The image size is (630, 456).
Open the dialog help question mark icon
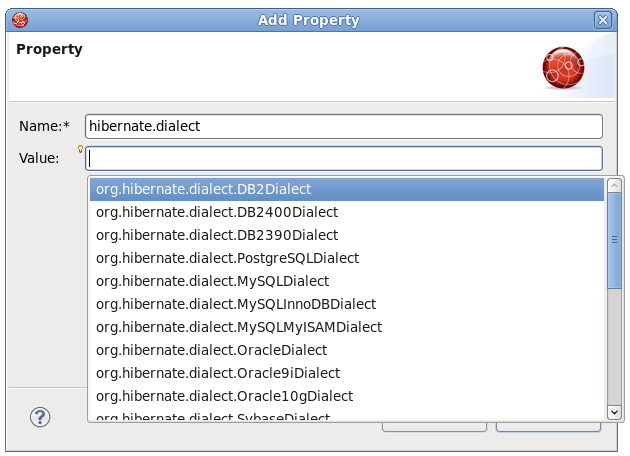41,417
